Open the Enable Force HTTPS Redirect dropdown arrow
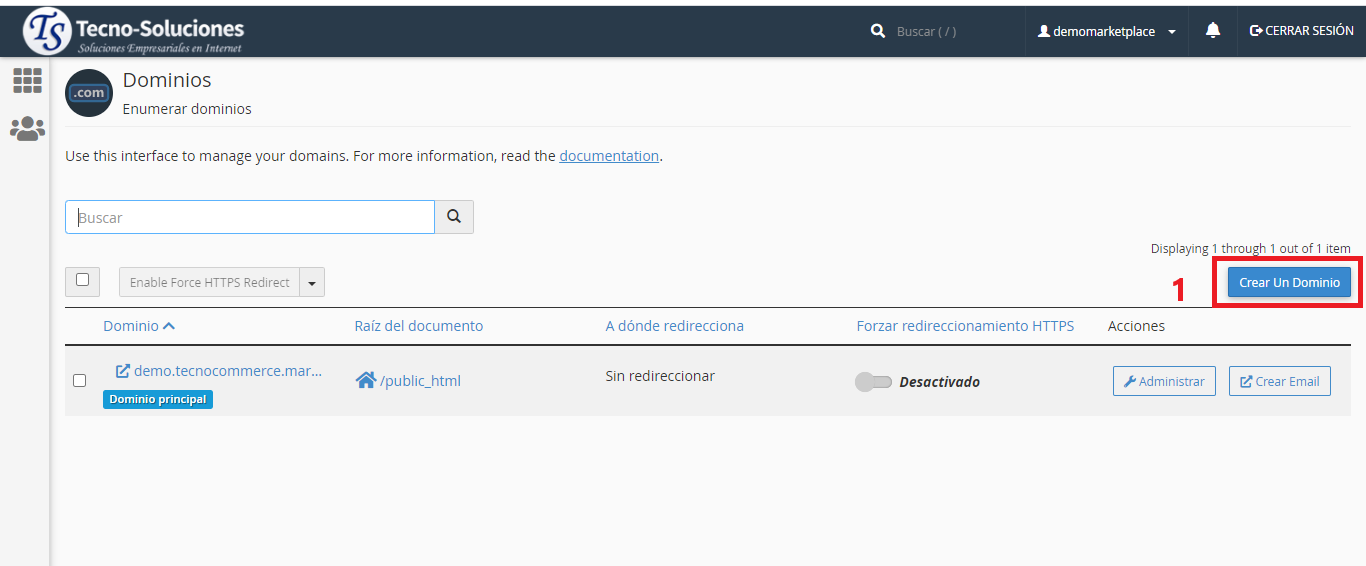The image size is (1366, 566). (x=312, y=283)
